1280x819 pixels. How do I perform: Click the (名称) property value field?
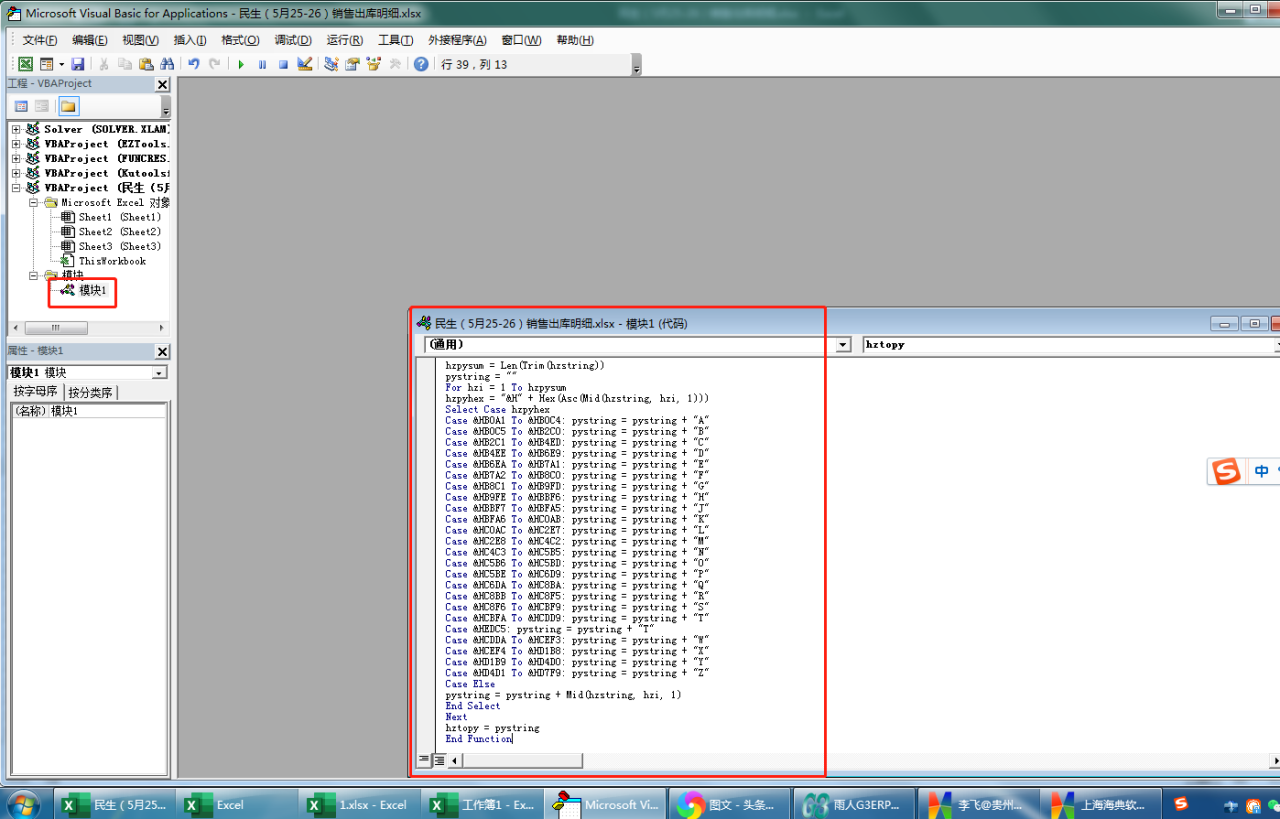coord(107,411)
